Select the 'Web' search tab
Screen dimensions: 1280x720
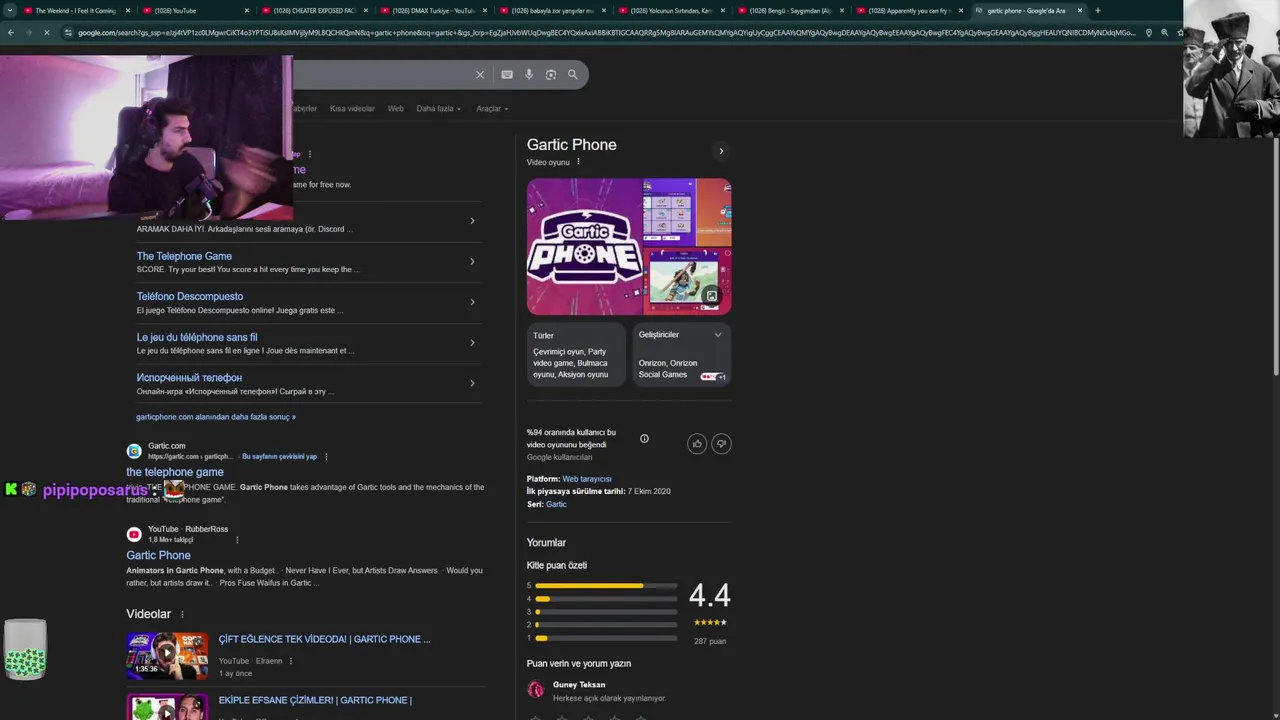coord(396,108)
